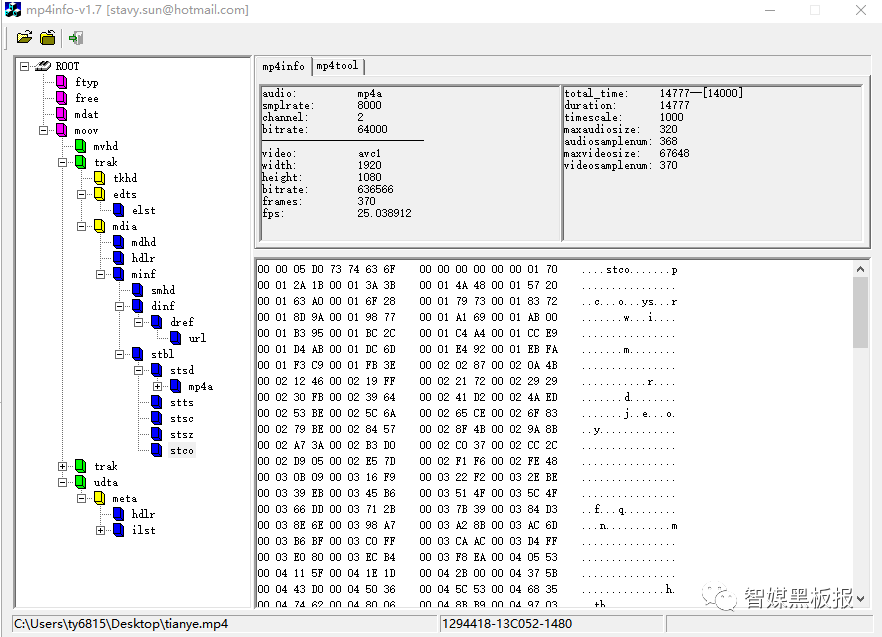Image resolution: width=882 pixels, height=637 pixels.
Task: Click the exit door toolbar icon
Action: [76, 38]
